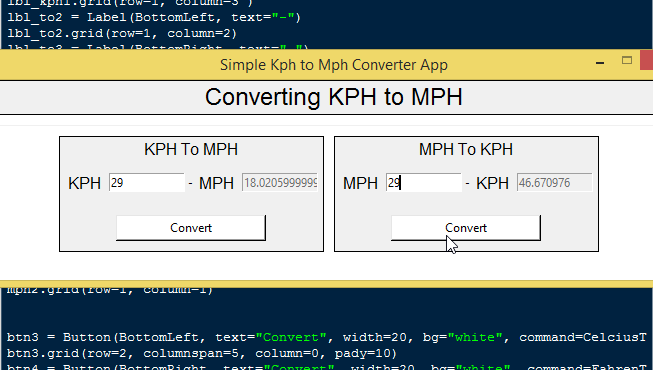Screen dimensions: 653x370
Task: Close the Converter App window
Action: 647,60
